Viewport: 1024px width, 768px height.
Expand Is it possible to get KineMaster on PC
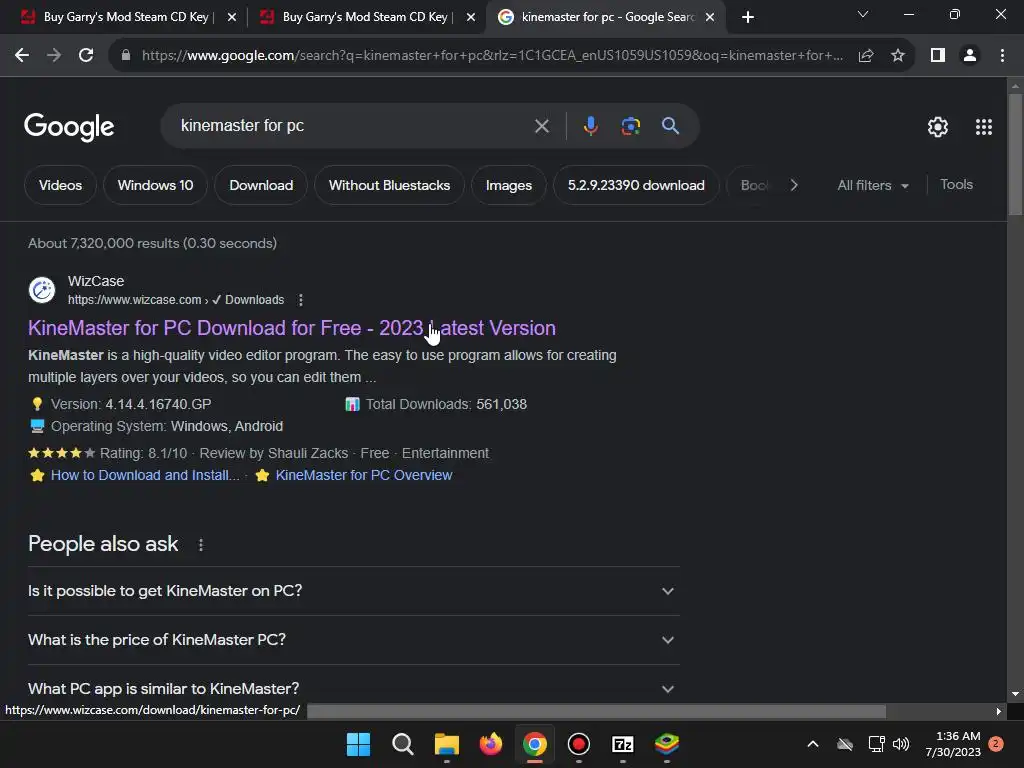(354, 591)
